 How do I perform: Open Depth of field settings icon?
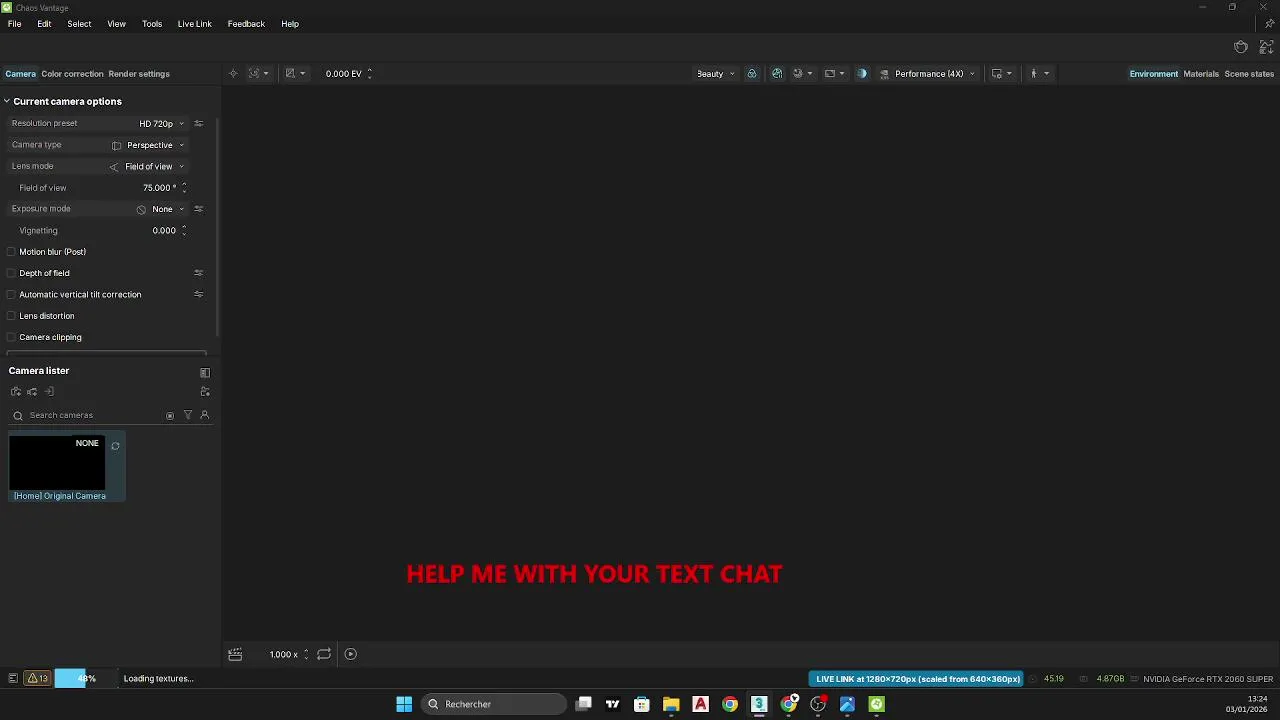pos(198,273)
